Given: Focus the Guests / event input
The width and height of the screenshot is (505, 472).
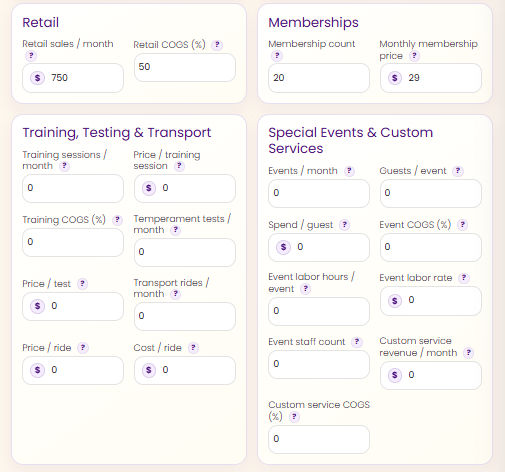Looking at the screenshot, I should click(x=431, y=193).
